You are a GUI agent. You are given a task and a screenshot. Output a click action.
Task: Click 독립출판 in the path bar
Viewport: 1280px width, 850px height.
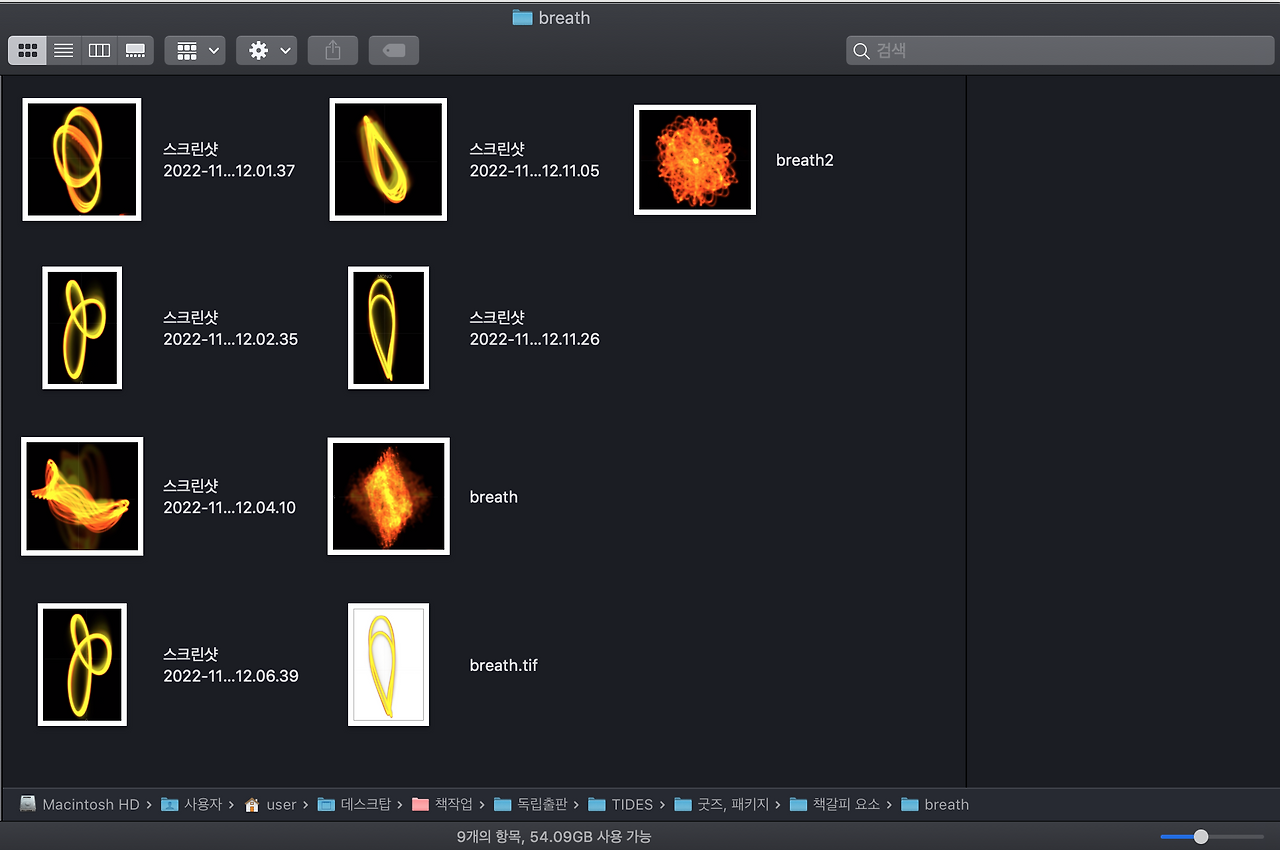click(x=531, y=804)
